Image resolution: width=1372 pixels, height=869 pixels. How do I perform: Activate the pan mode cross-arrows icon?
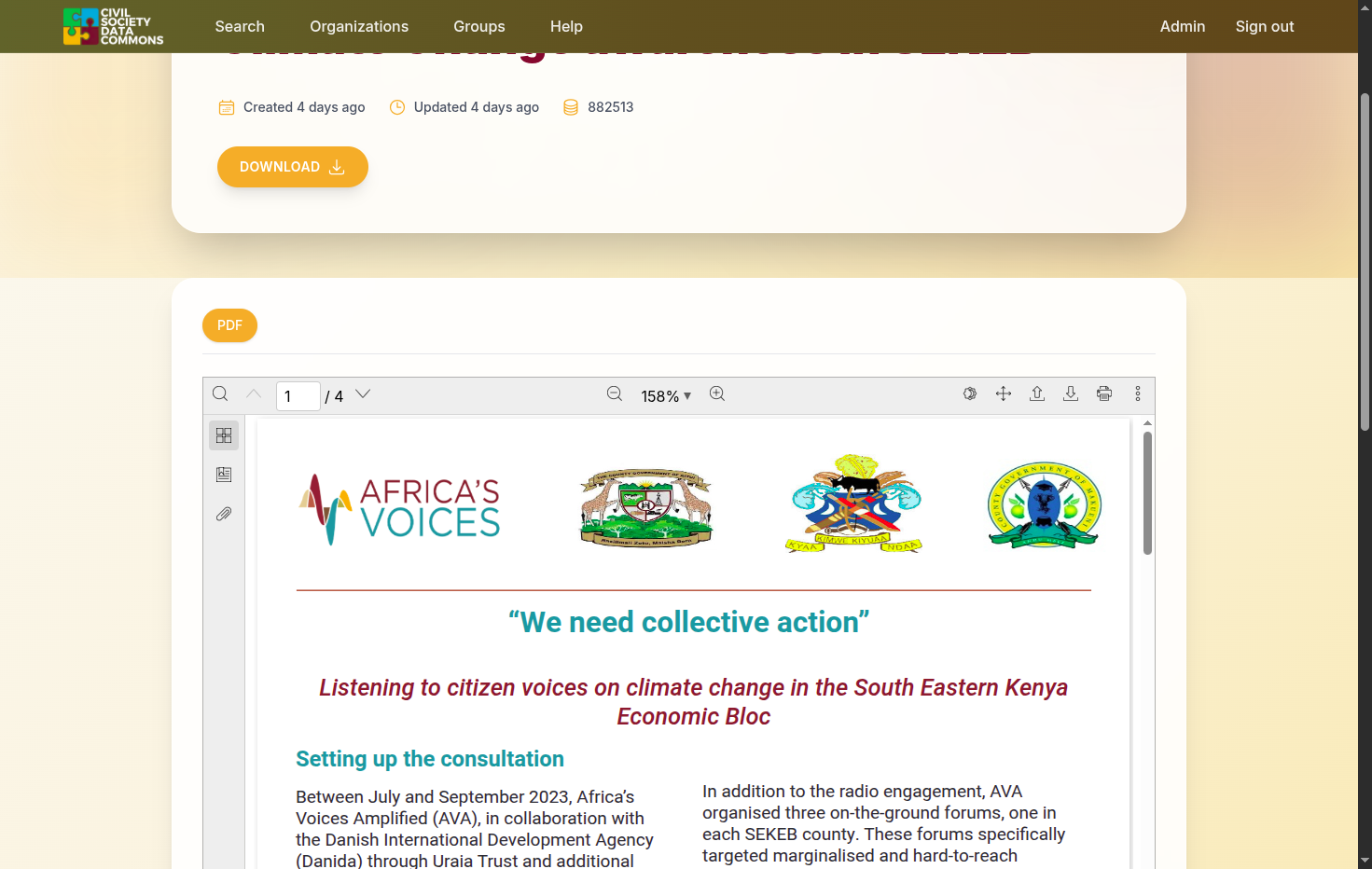[x=1004, y=394]
